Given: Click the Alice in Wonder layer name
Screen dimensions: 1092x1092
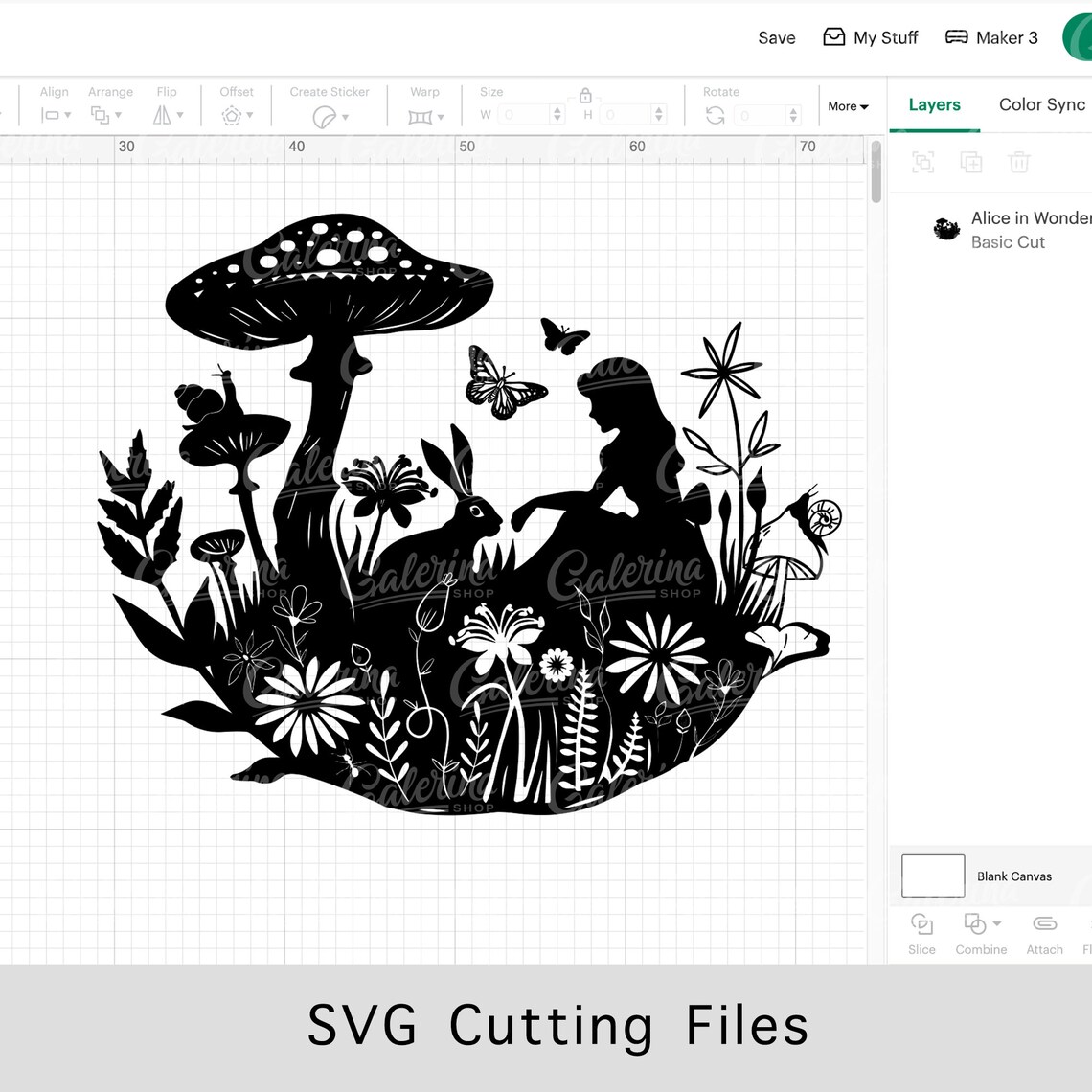Looking at the screenshot, I should tap(1031, 218).
